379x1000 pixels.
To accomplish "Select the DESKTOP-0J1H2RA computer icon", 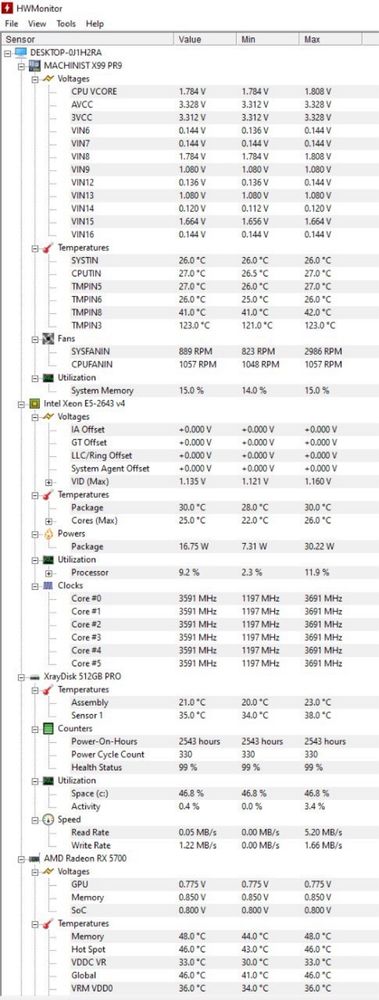I will pos(20,52).
